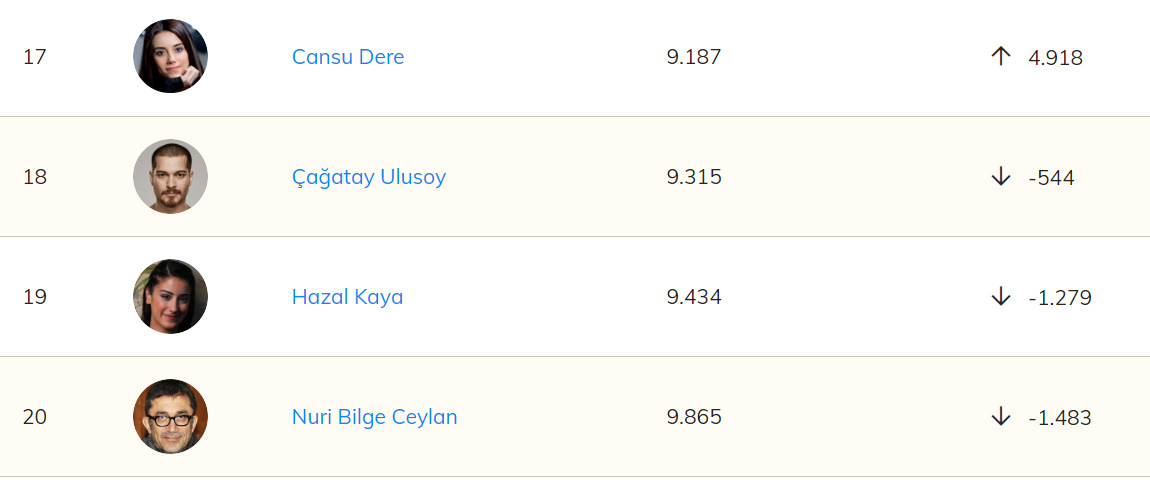Click rank number 17
Screen dimensions: 1150x480
[x=35, y=57]
